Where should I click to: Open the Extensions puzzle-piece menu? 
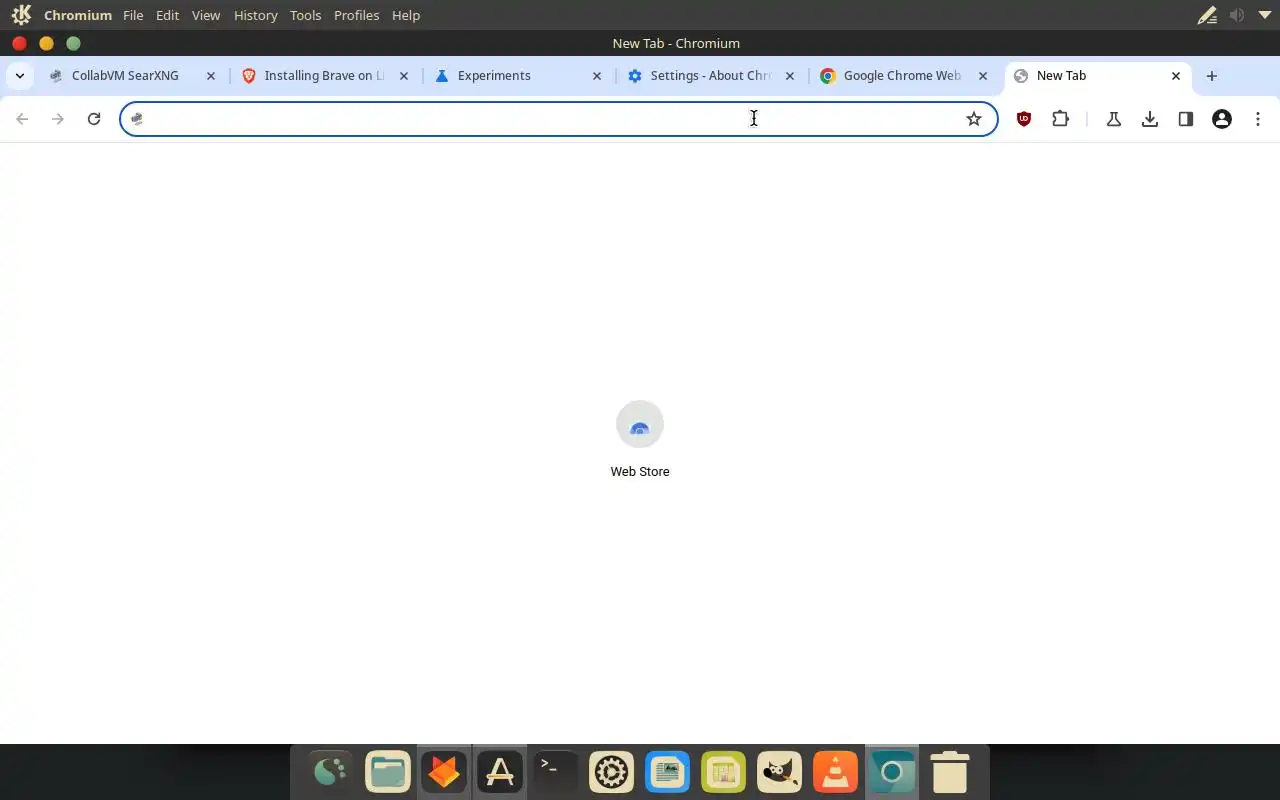pos(1060,119)
